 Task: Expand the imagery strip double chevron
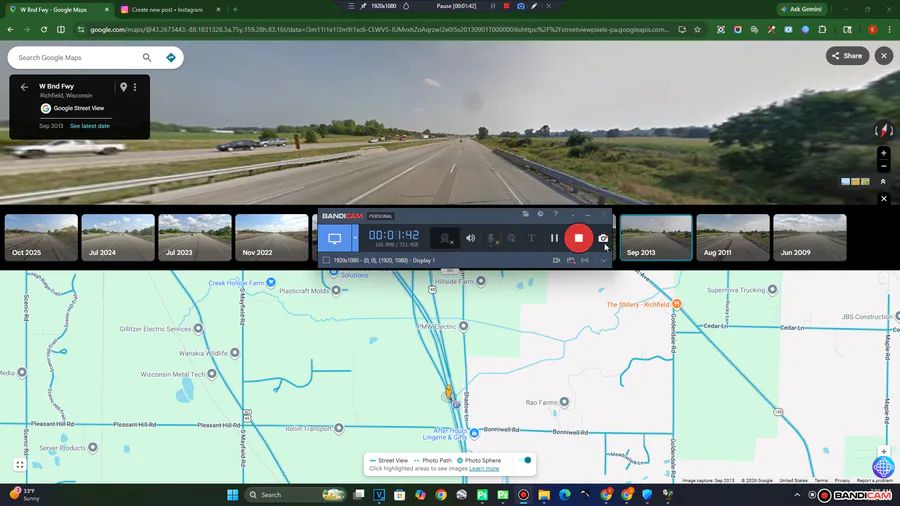883,181
